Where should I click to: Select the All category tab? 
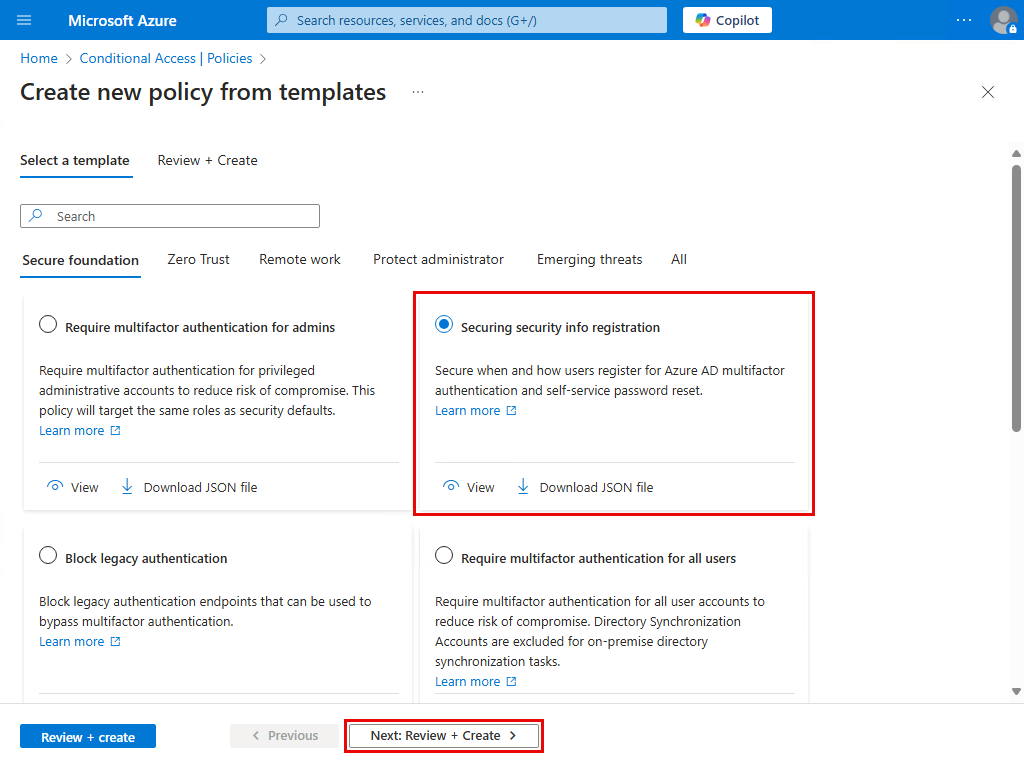tap(679, 259)
